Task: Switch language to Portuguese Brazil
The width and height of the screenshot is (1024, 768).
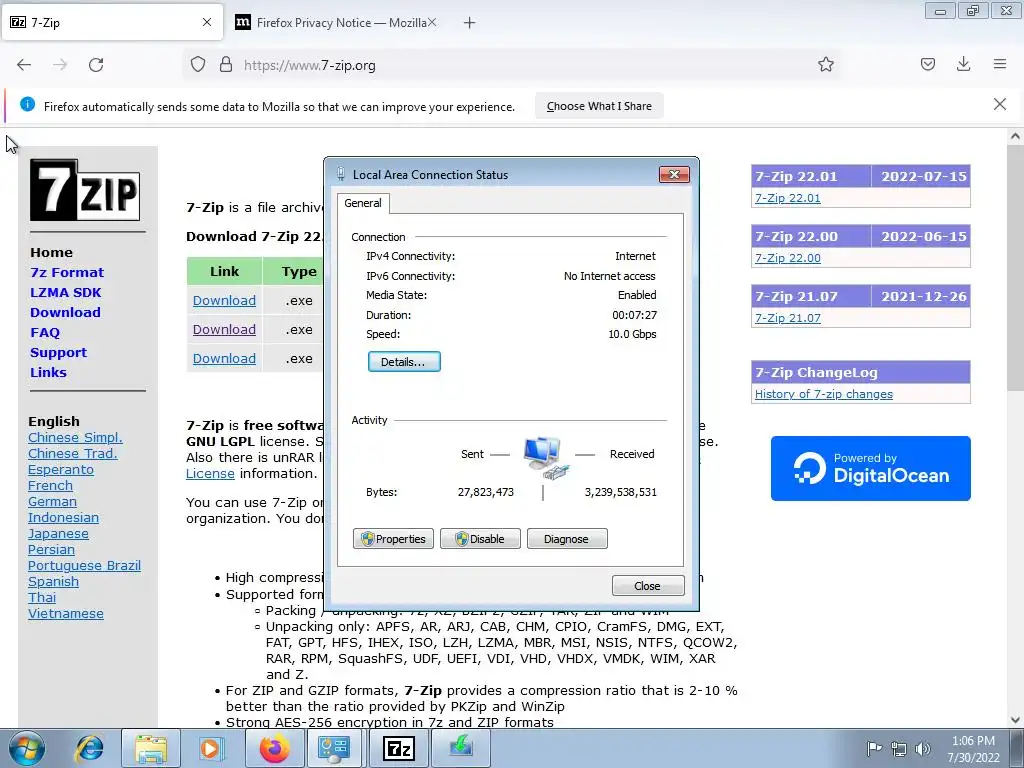Action: click(x=84, y=566)
